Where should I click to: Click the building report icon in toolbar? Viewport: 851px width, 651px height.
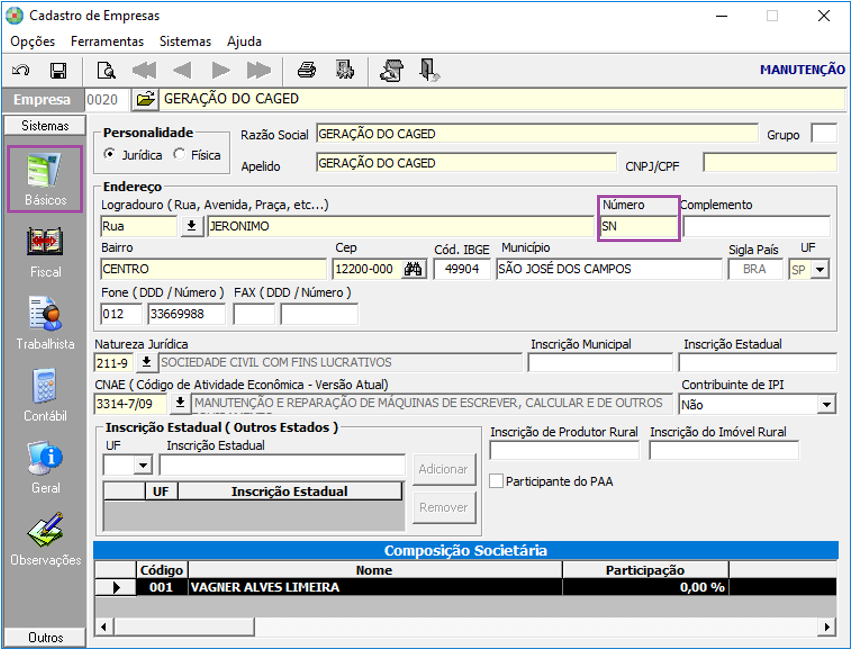pos(345,70)
